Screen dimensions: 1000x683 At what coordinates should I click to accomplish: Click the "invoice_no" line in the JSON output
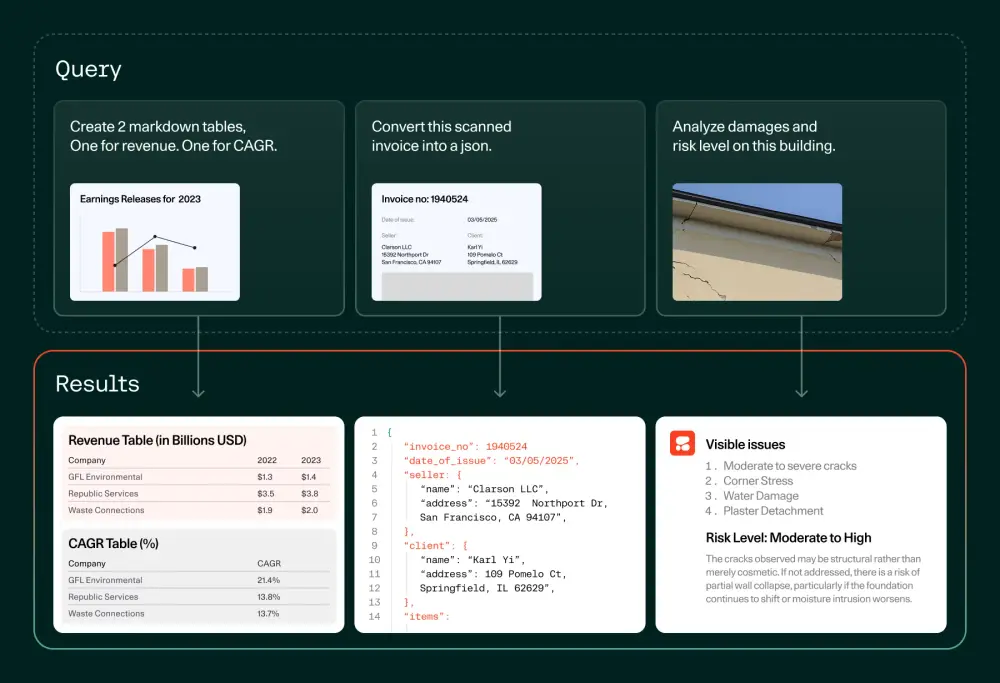tap(465, 446)
